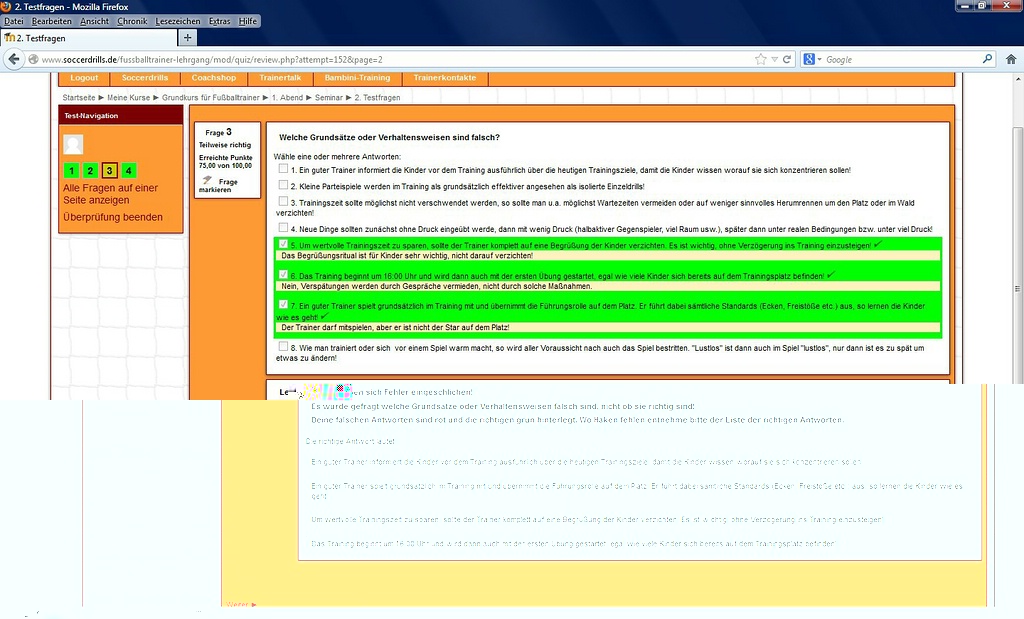The image size is (1024, 619).
Task: Click the Meine Kurse breadcrumb link
Action: 128,98
